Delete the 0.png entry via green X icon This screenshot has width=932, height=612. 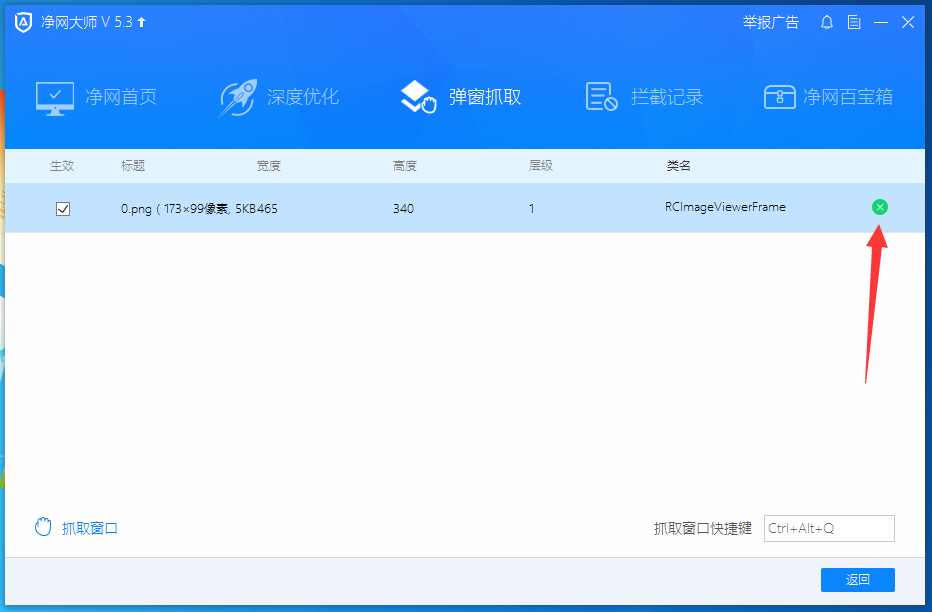coord(880,207)
